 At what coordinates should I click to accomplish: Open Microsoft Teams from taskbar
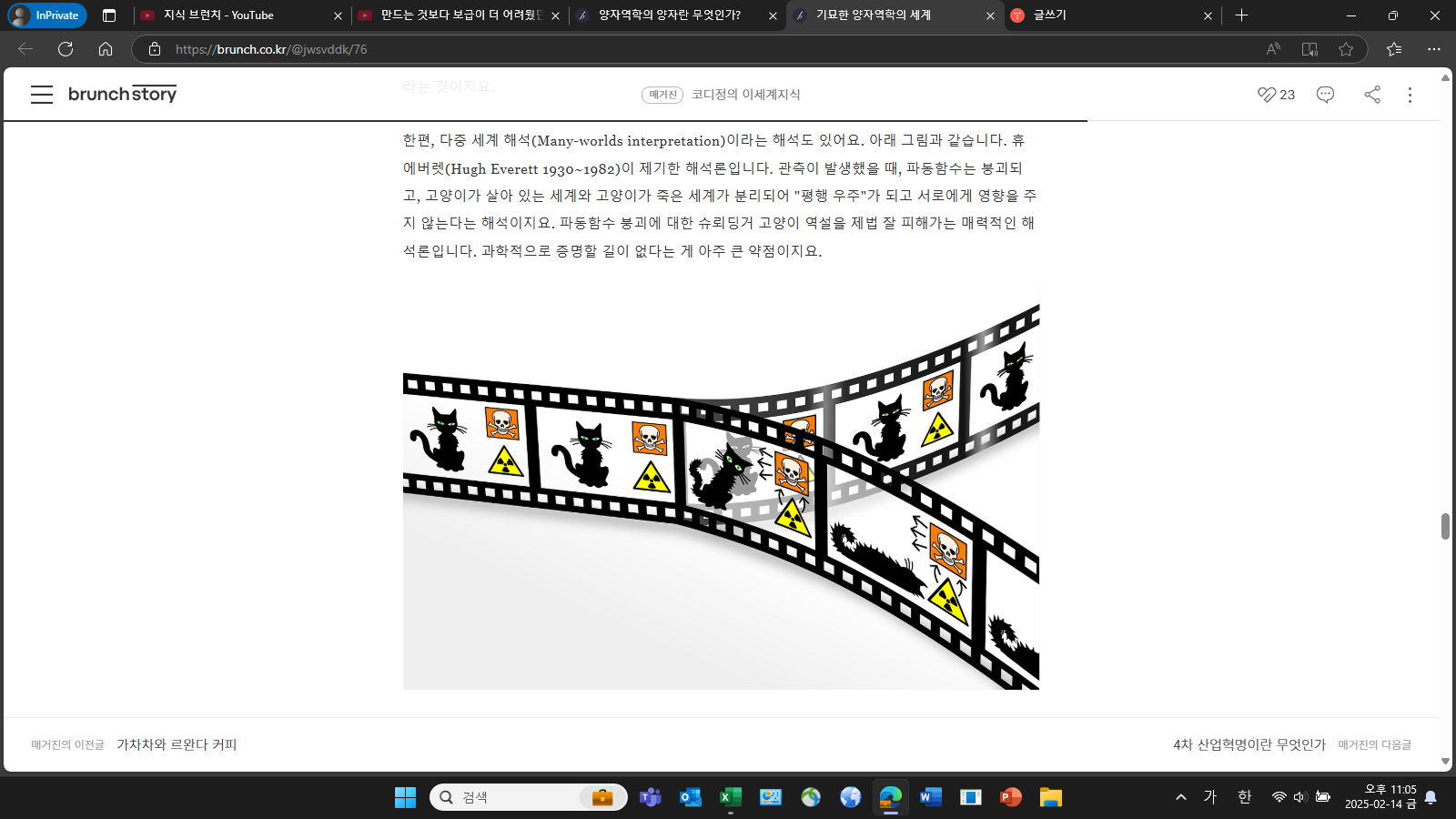click(x=650, y=797)
